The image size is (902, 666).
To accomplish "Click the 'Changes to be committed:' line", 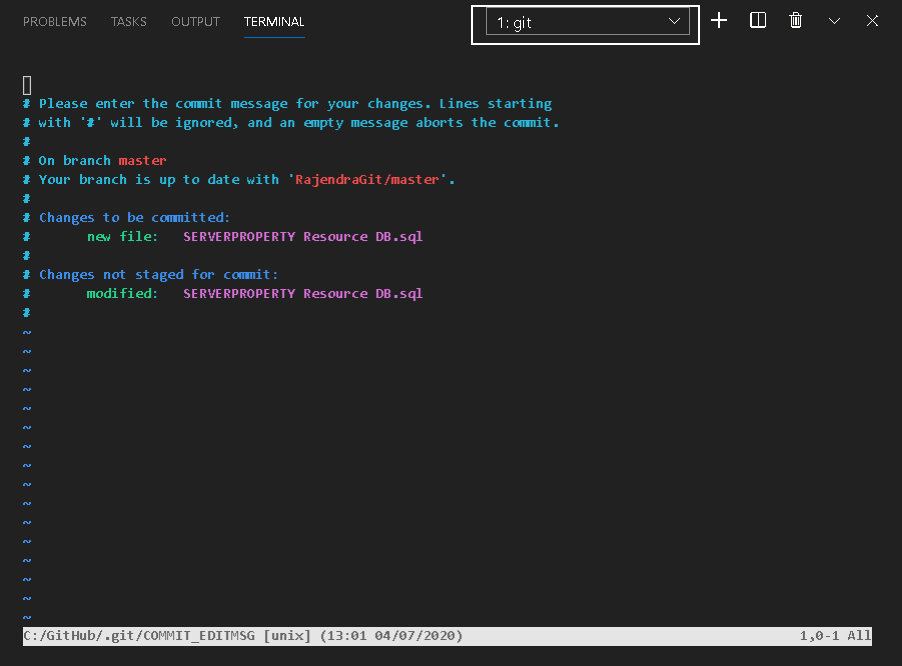I will tap(134, 218).
